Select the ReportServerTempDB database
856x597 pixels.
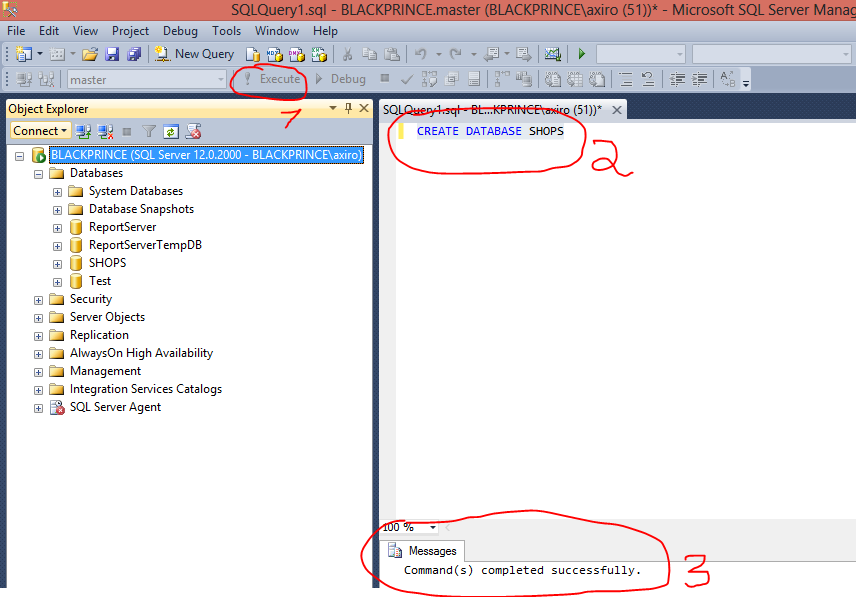tap(145, 245)
